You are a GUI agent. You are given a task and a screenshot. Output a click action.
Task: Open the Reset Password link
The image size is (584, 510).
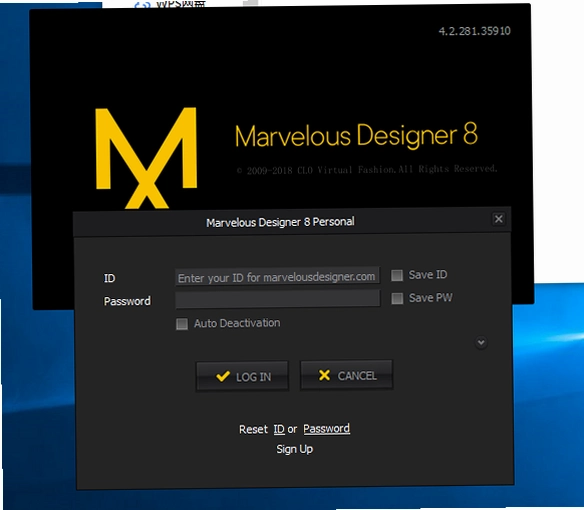click(x=327, y=428)
